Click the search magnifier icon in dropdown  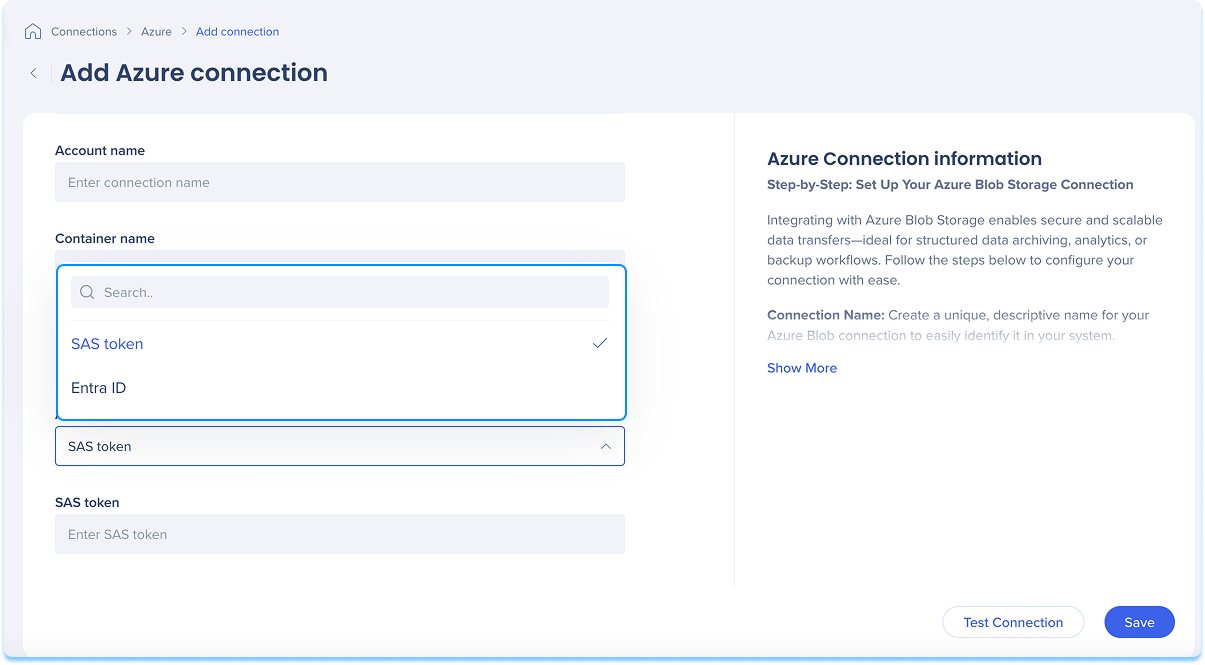point(87,292)
